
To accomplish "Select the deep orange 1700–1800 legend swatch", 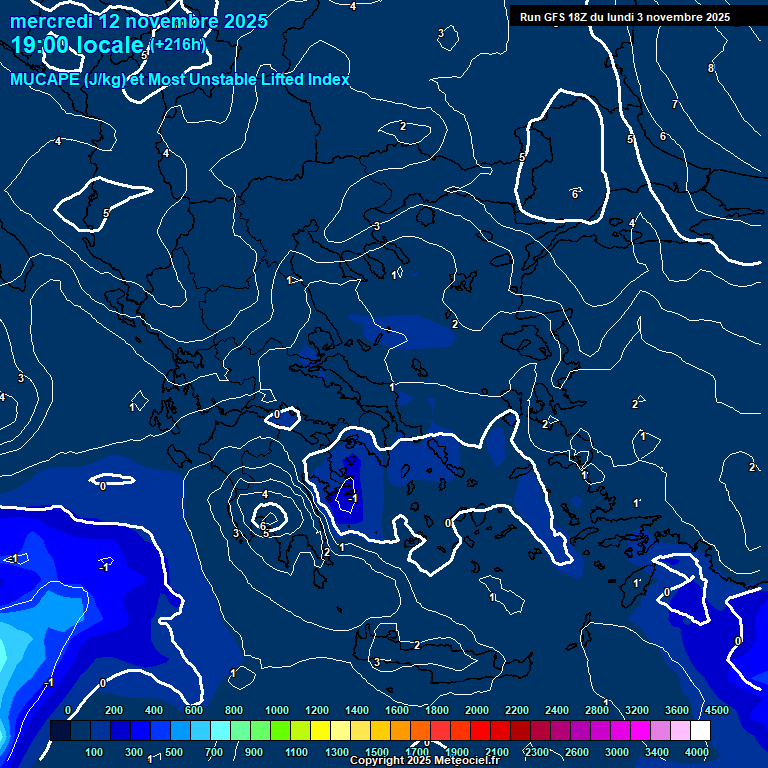I will click(x=420, y=730).
